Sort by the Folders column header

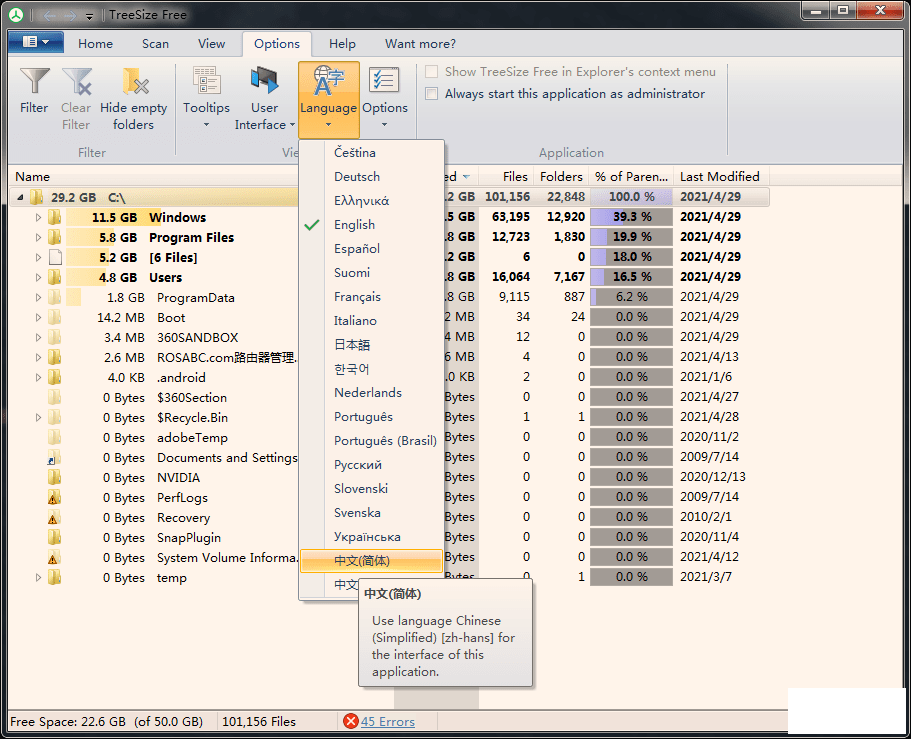[561, 177]
